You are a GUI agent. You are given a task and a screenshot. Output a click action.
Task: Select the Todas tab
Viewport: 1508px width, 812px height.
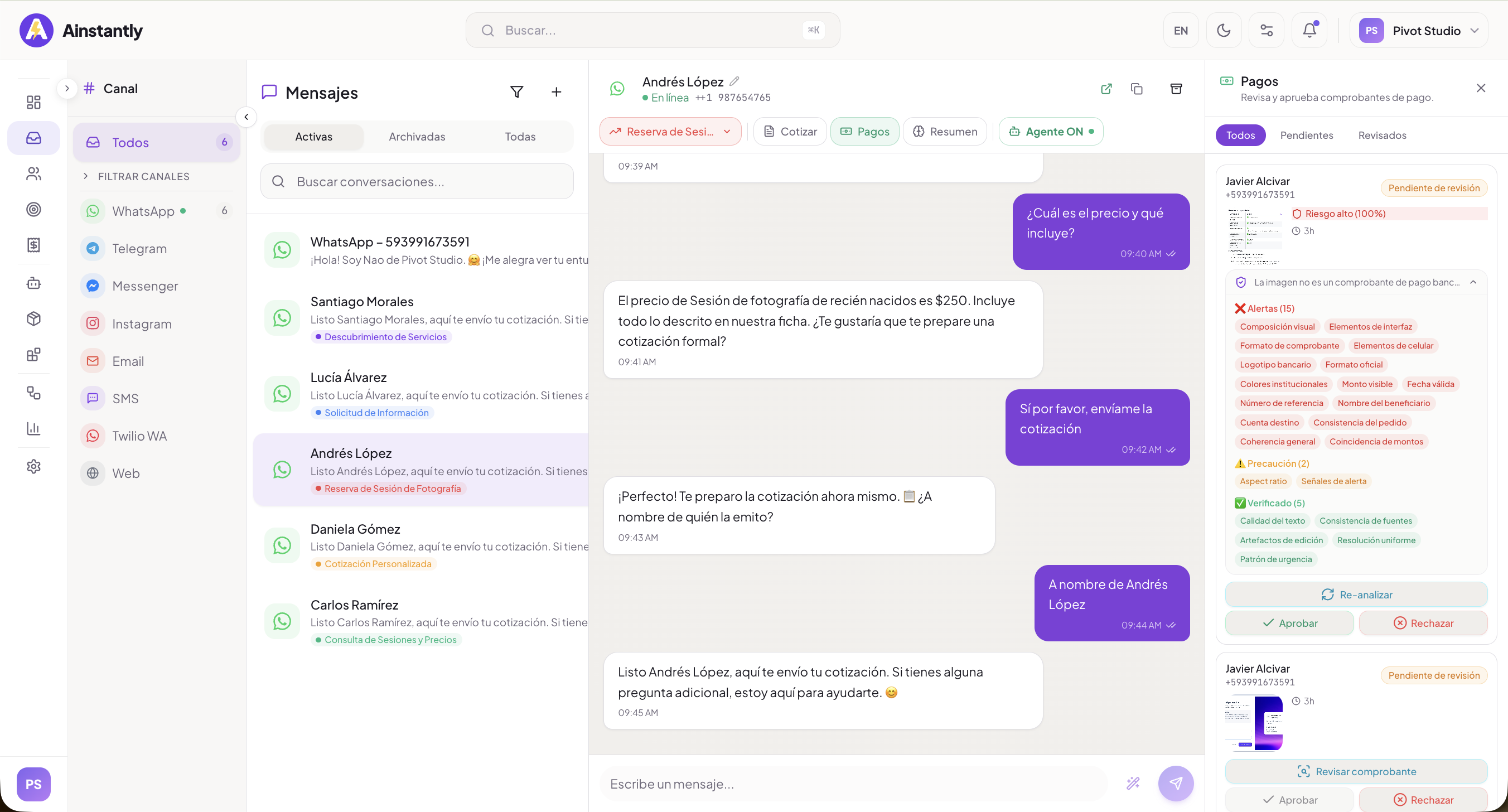tap(520, 137)
